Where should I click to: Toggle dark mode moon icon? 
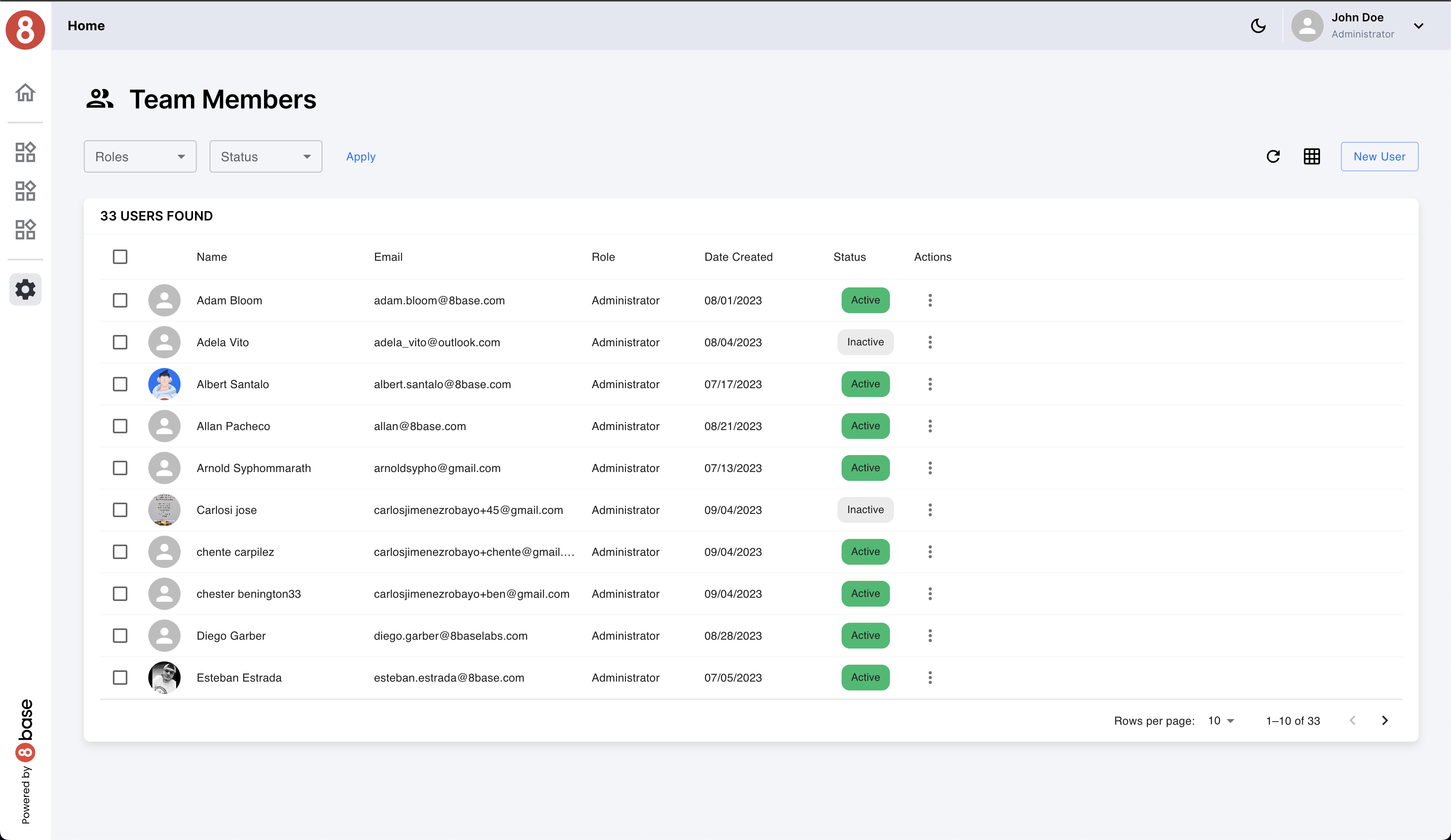coord(1258,26)
